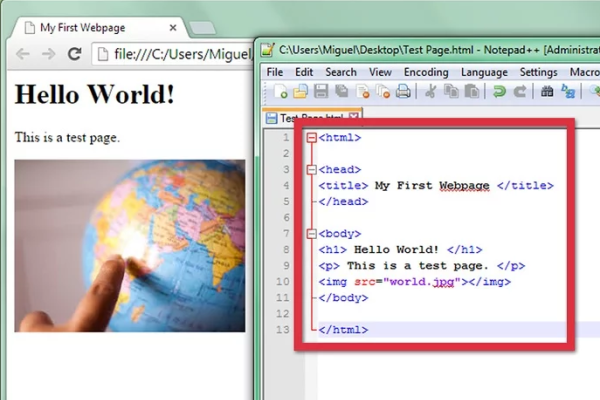This screenshot has height=400, width=600.
Task: Copy selection with the Copy toolbar icon
Action: coord(451,91)
